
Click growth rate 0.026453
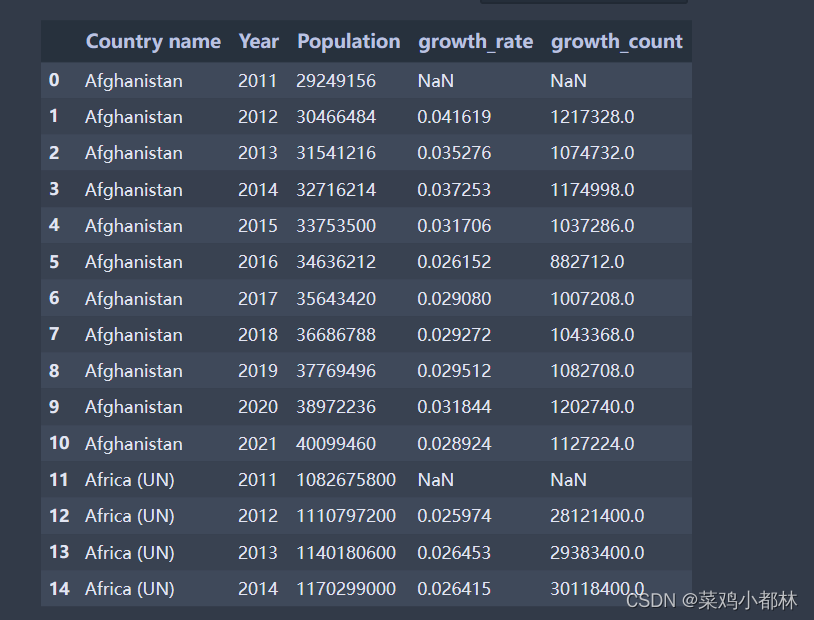point(454,552)
